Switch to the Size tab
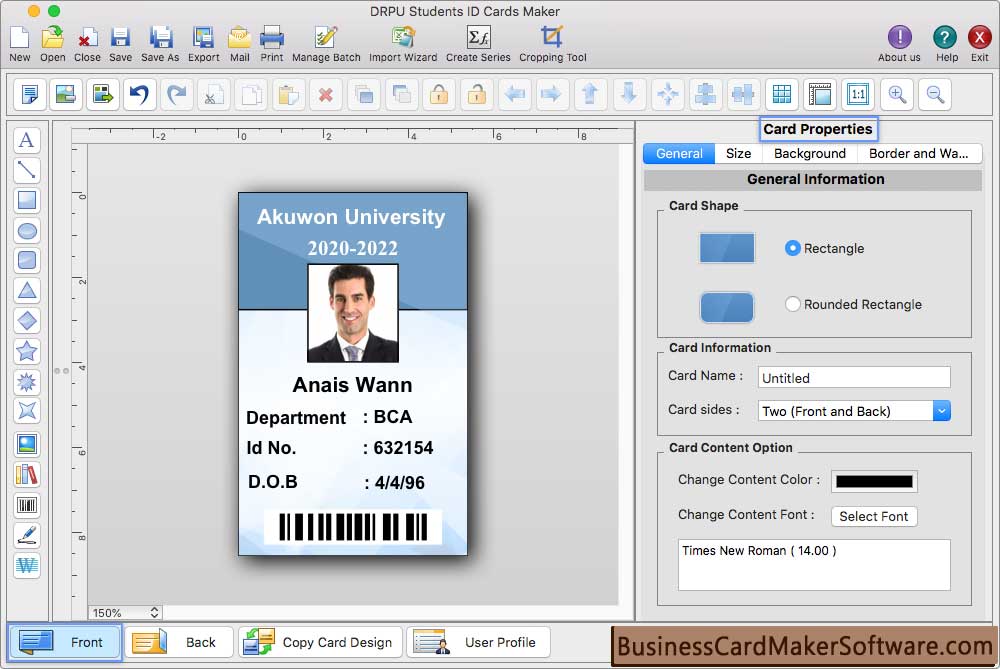 [738, 154]
